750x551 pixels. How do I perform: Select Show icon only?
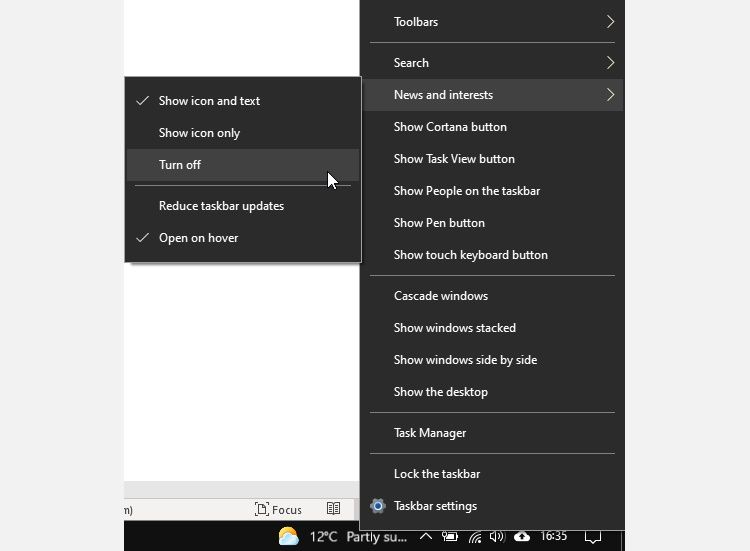(x=199, y=133)
